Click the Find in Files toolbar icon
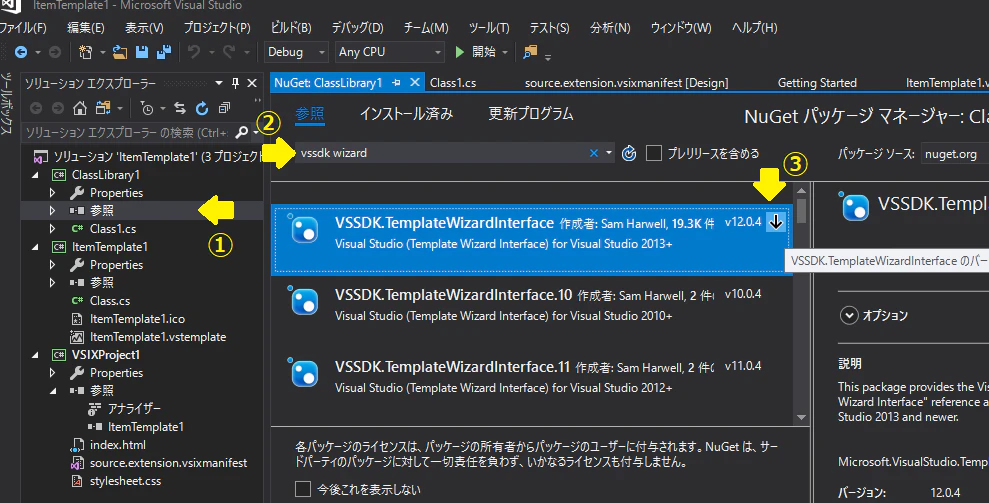 click(530, 52)
